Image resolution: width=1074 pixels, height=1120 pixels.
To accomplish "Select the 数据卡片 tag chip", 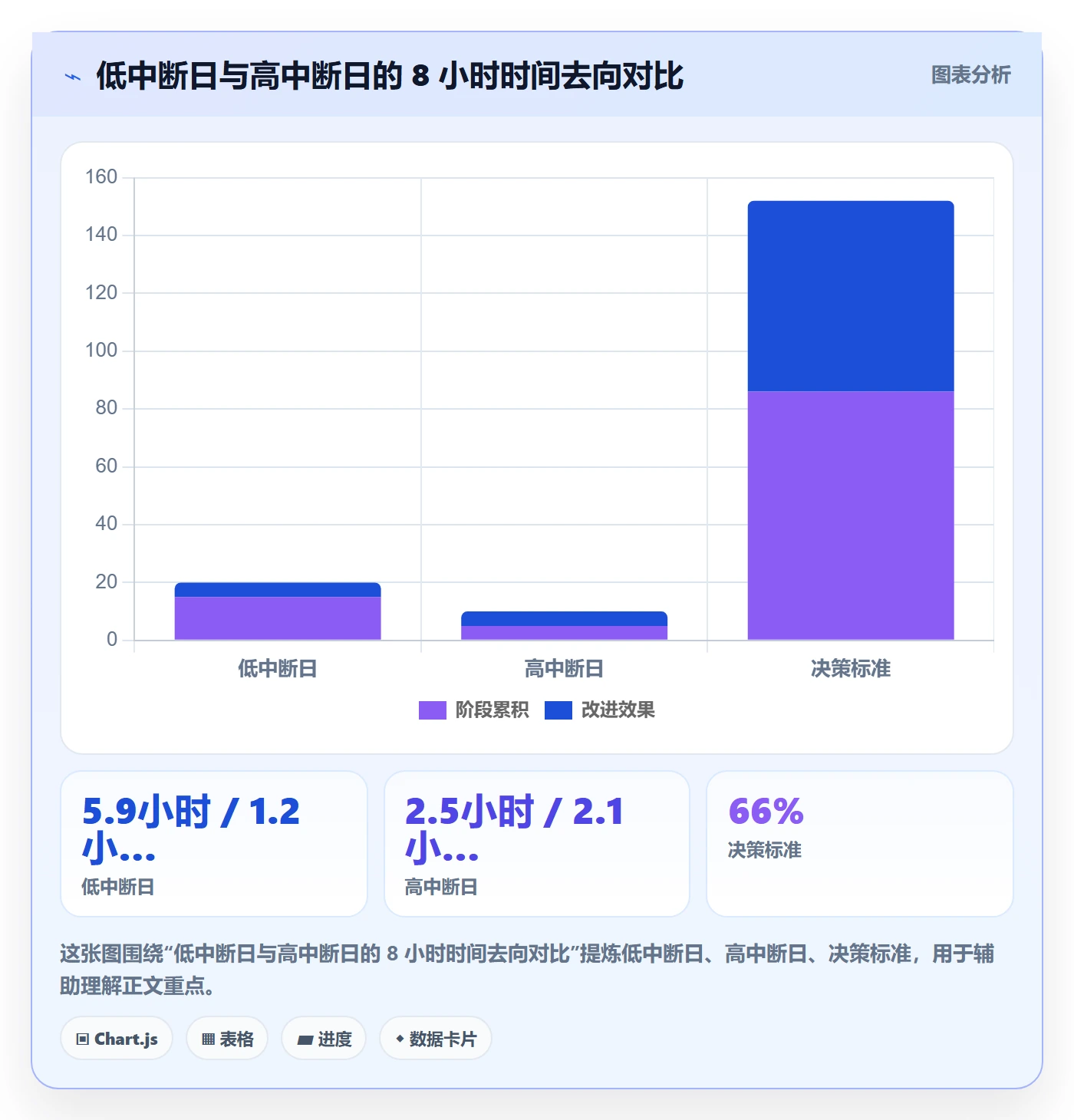I will 436,1039.
